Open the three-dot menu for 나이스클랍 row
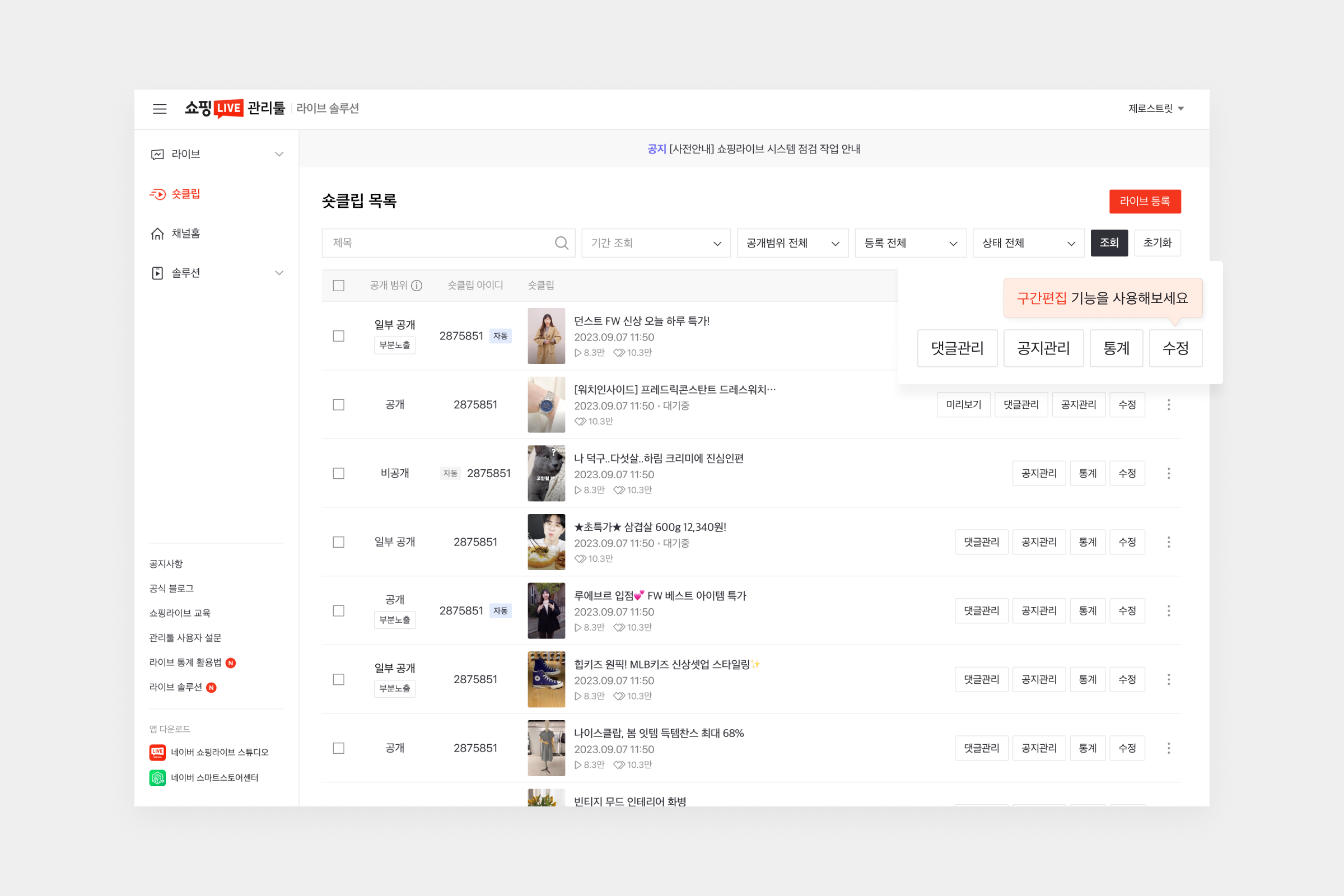The image size is (1344, 896). (x=1169, y=748)
